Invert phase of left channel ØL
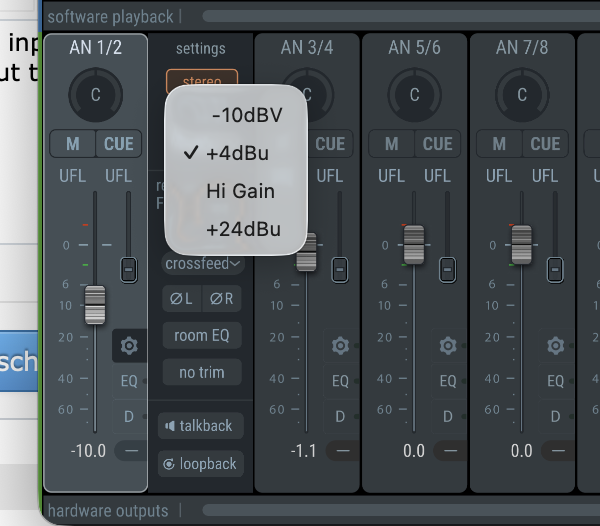600x526 pixels. click(x=182, y=298)
